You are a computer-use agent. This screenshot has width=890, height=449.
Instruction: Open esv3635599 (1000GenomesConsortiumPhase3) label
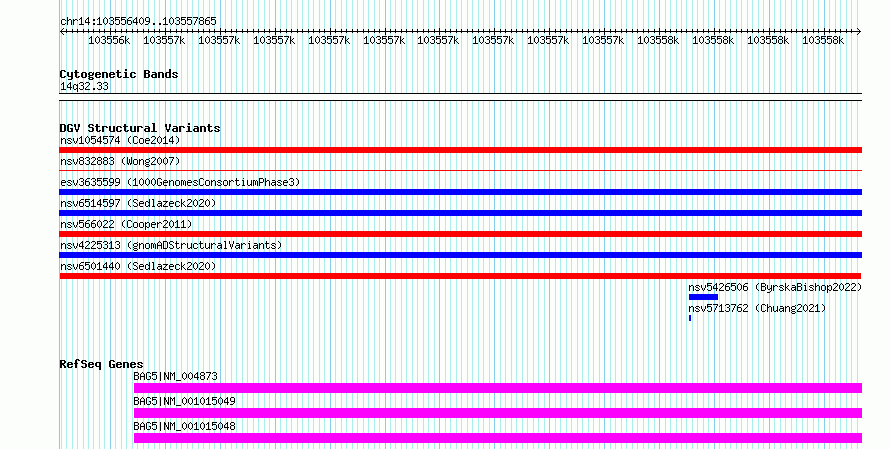[x=180, y=182]
